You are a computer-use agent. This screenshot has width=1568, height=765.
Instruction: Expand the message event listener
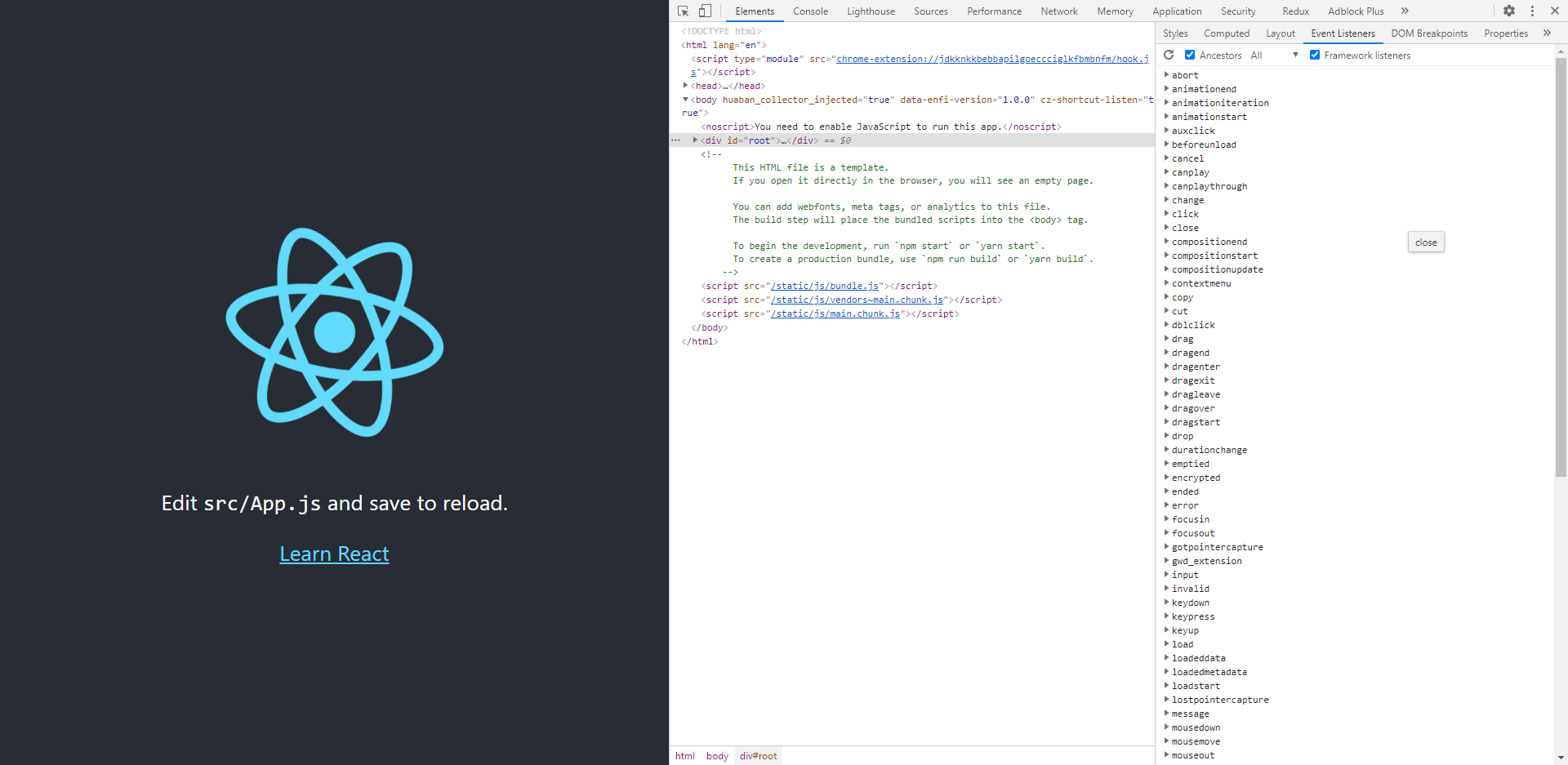coord(1166,713)
